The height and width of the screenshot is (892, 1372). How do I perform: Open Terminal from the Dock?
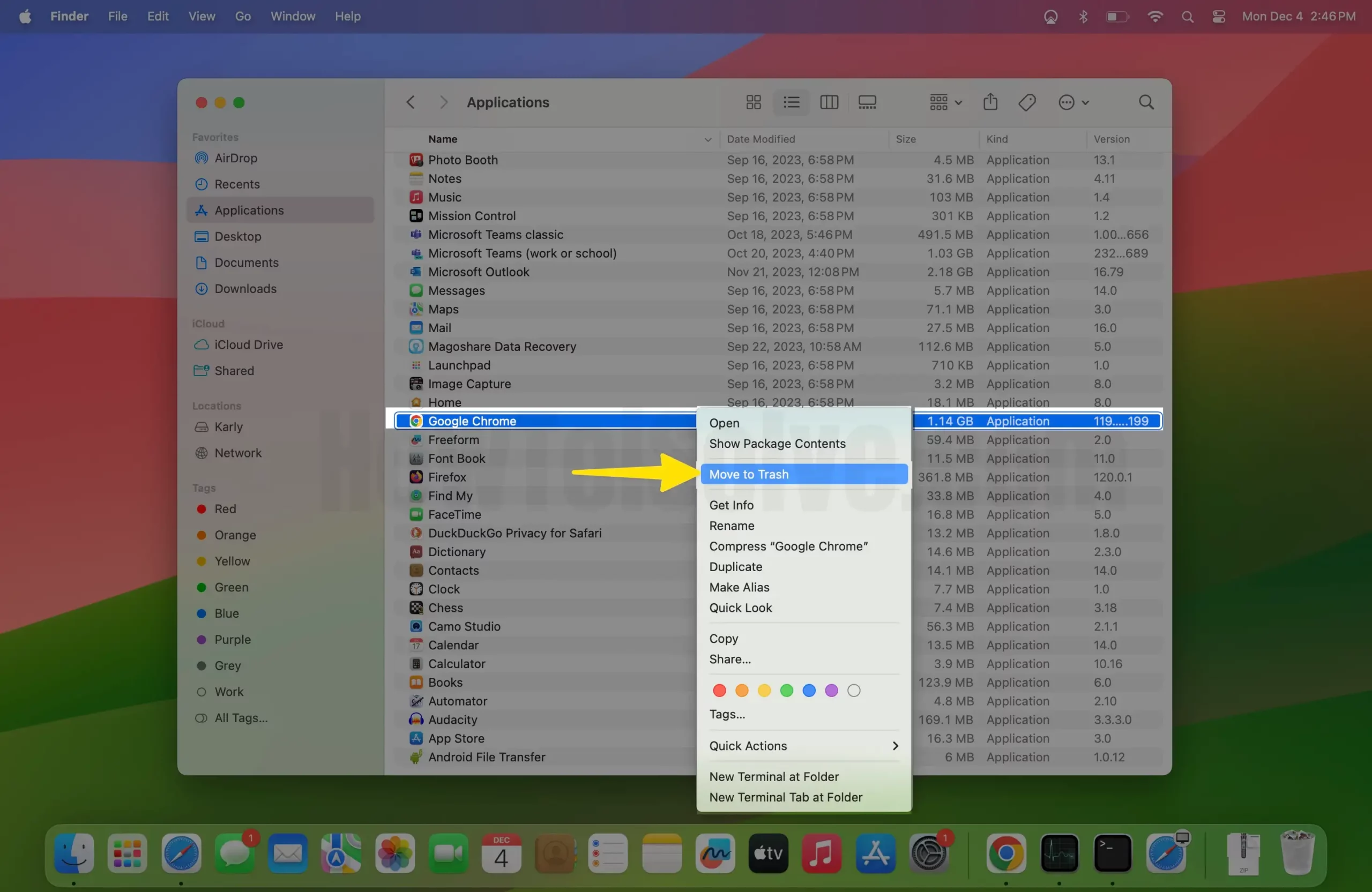[1113, 853]
